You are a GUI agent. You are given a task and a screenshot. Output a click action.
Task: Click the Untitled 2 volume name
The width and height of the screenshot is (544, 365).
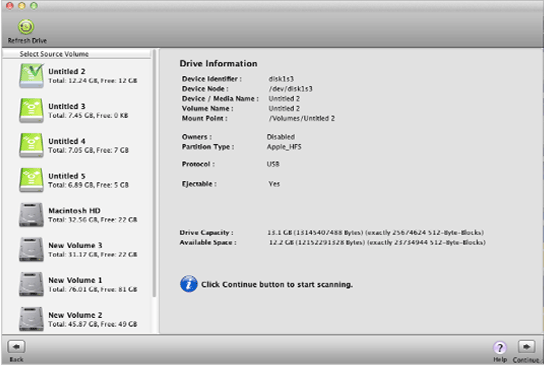pos(67,71)
